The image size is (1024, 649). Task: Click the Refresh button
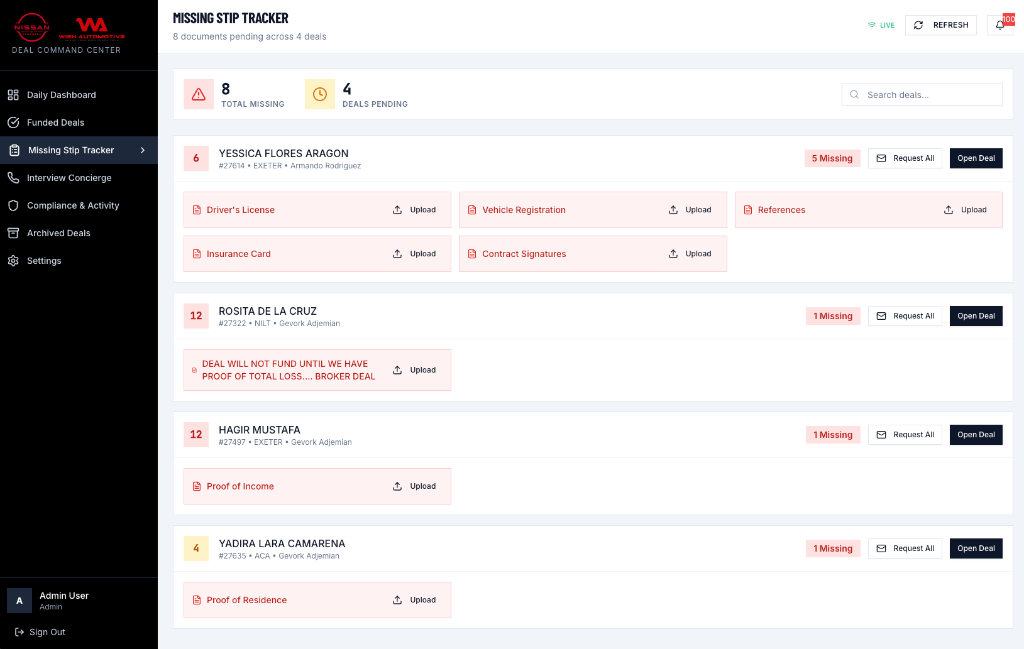[x=940, y=25]
